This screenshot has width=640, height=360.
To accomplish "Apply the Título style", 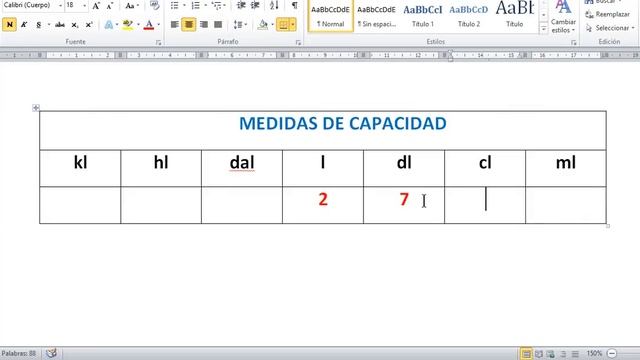I will [x=515, y=16].
